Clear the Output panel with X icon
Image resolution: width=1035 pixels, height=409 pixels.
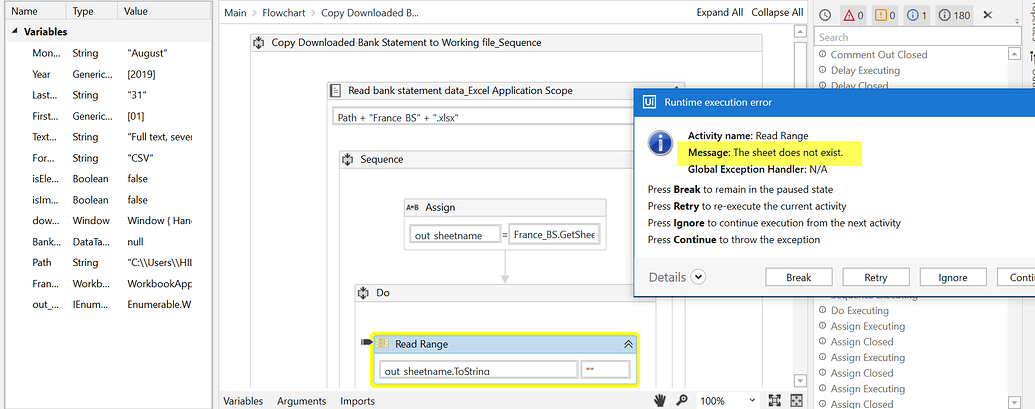pyautogui.click(x=988, y=15)
